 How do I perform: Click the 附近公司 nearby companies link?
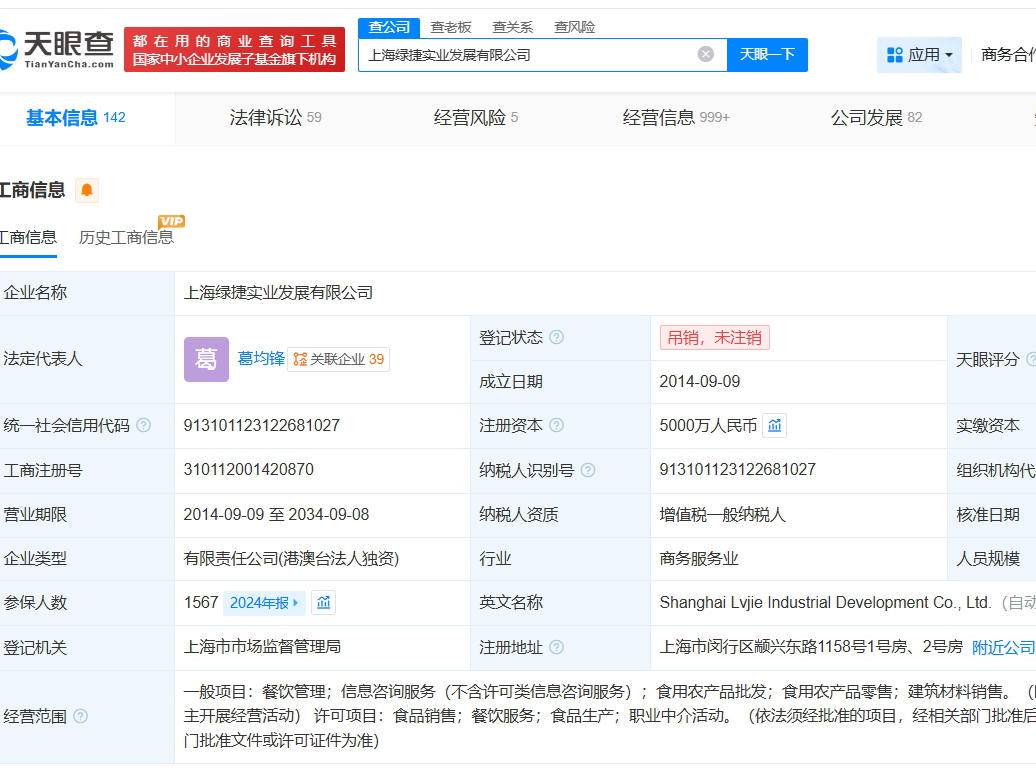tap(1003, 647)
